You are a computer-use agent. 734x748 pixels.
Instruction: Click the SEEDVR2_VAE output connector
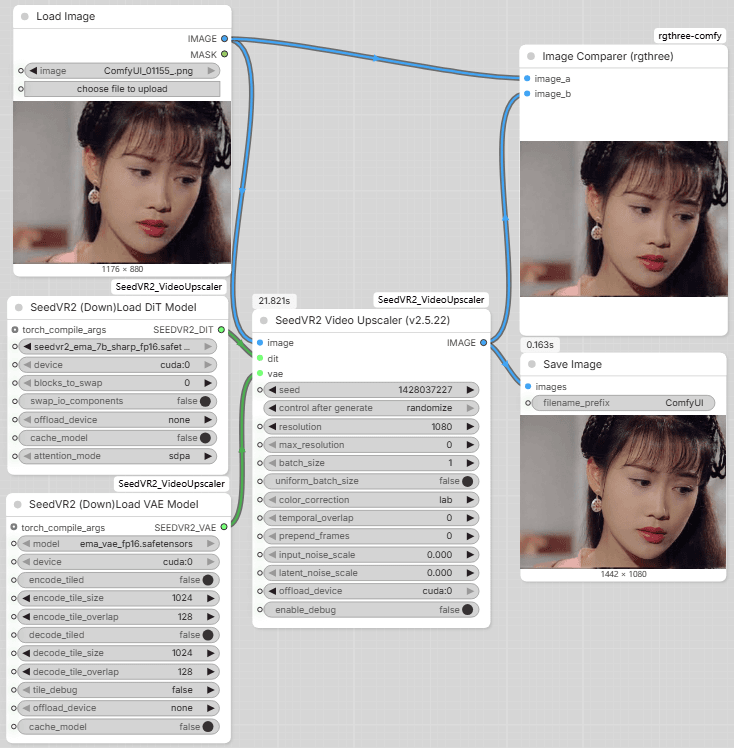(221, 527)
